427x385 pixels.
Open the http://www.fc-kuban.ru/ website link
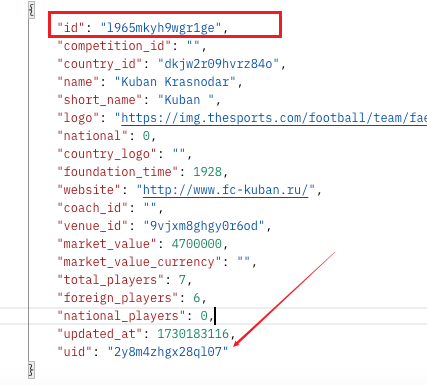pos(226,190)
